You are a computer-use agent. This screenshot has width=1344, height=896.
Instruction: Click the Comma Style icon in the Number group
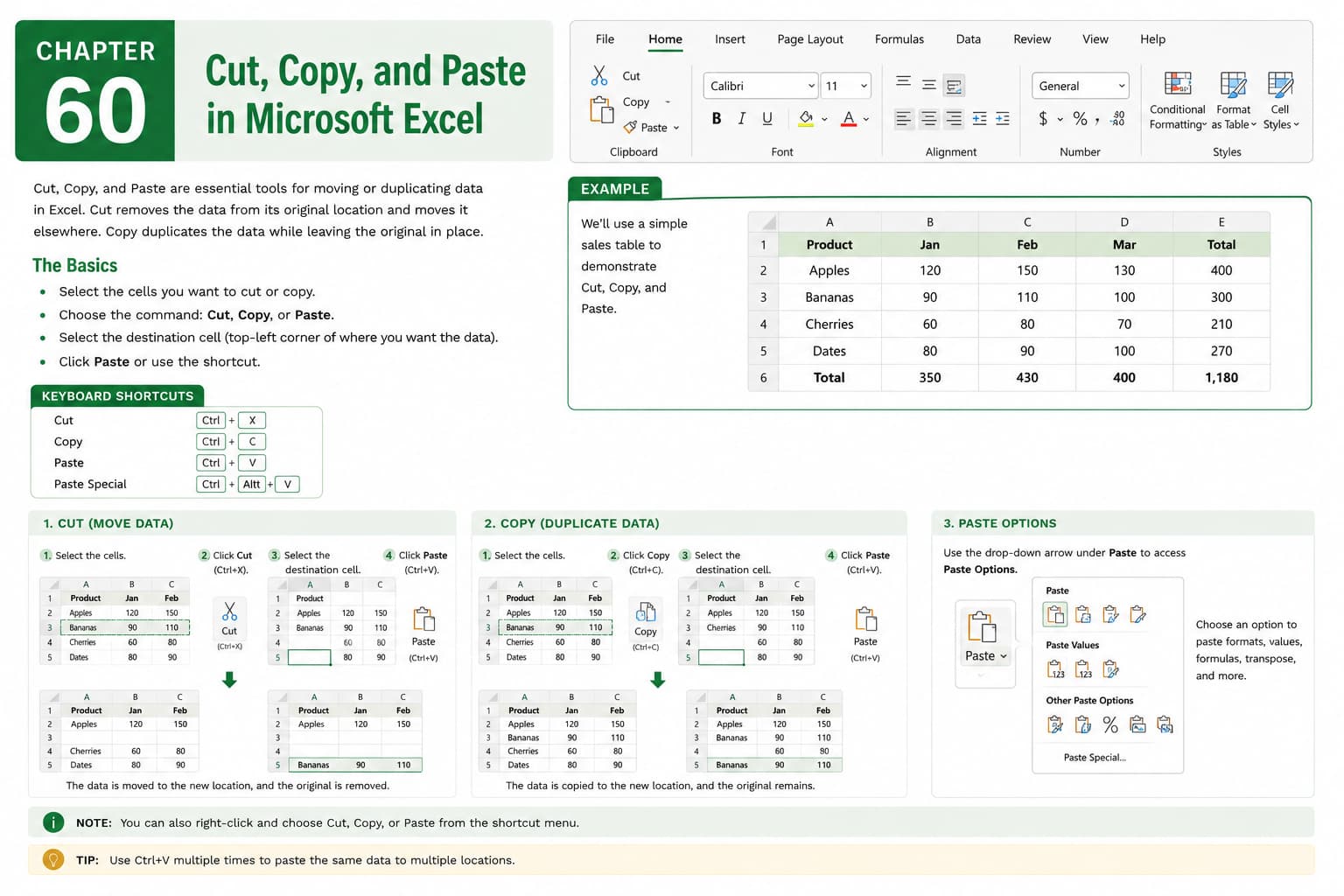pyautogui.click(x=1097, y=120)
